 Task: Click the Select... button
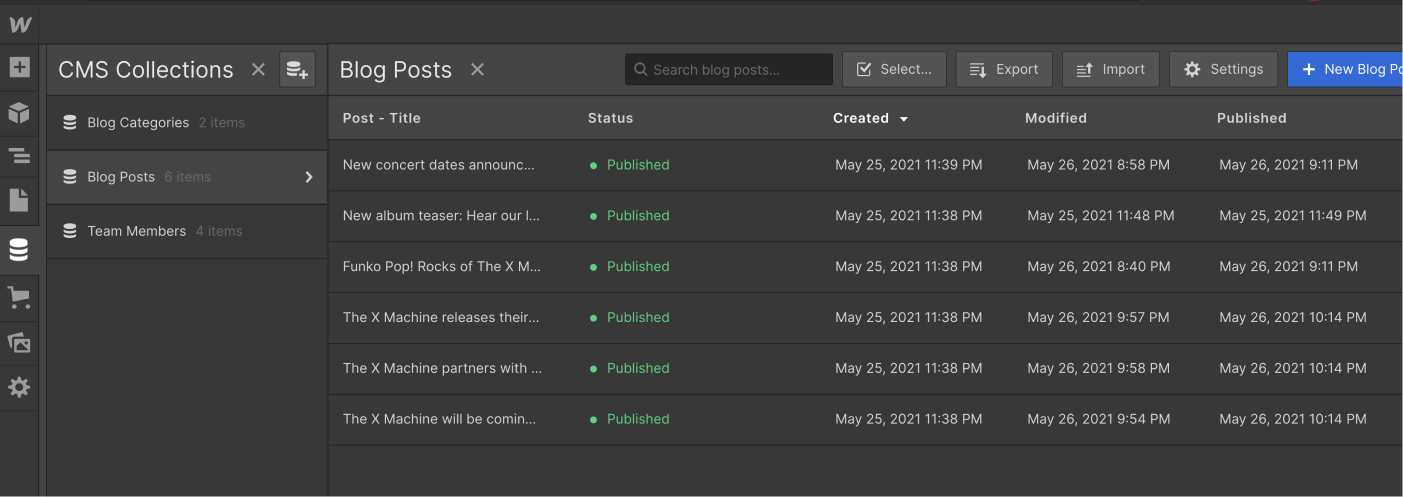pyautogui.click(x=894, y=69)
